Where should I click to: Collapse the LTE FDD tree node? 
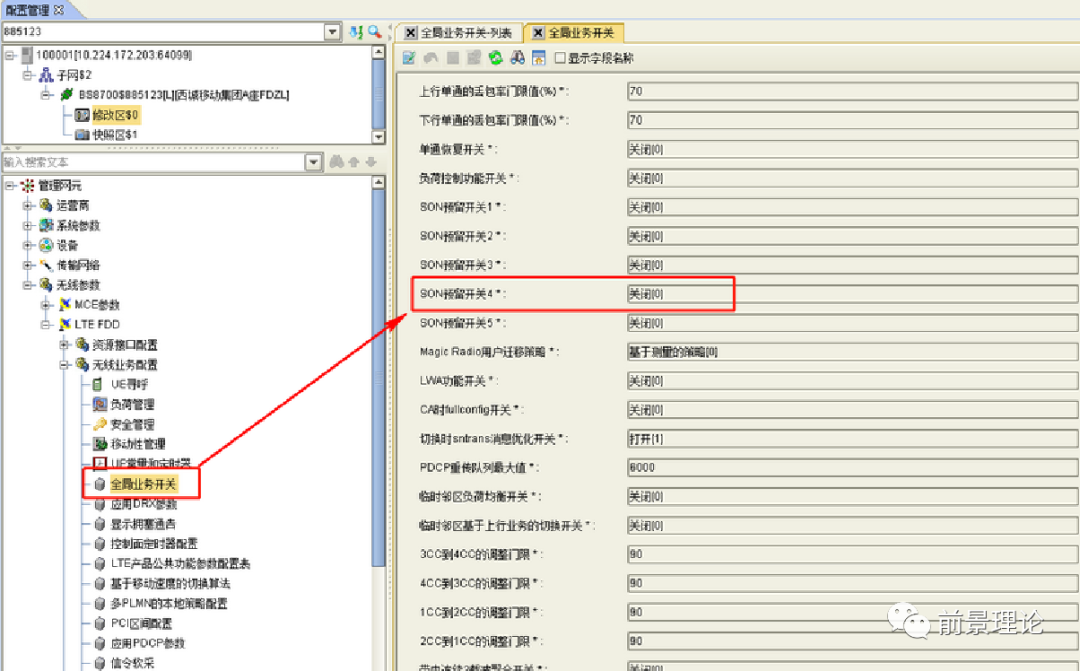[x=46, y=325]
